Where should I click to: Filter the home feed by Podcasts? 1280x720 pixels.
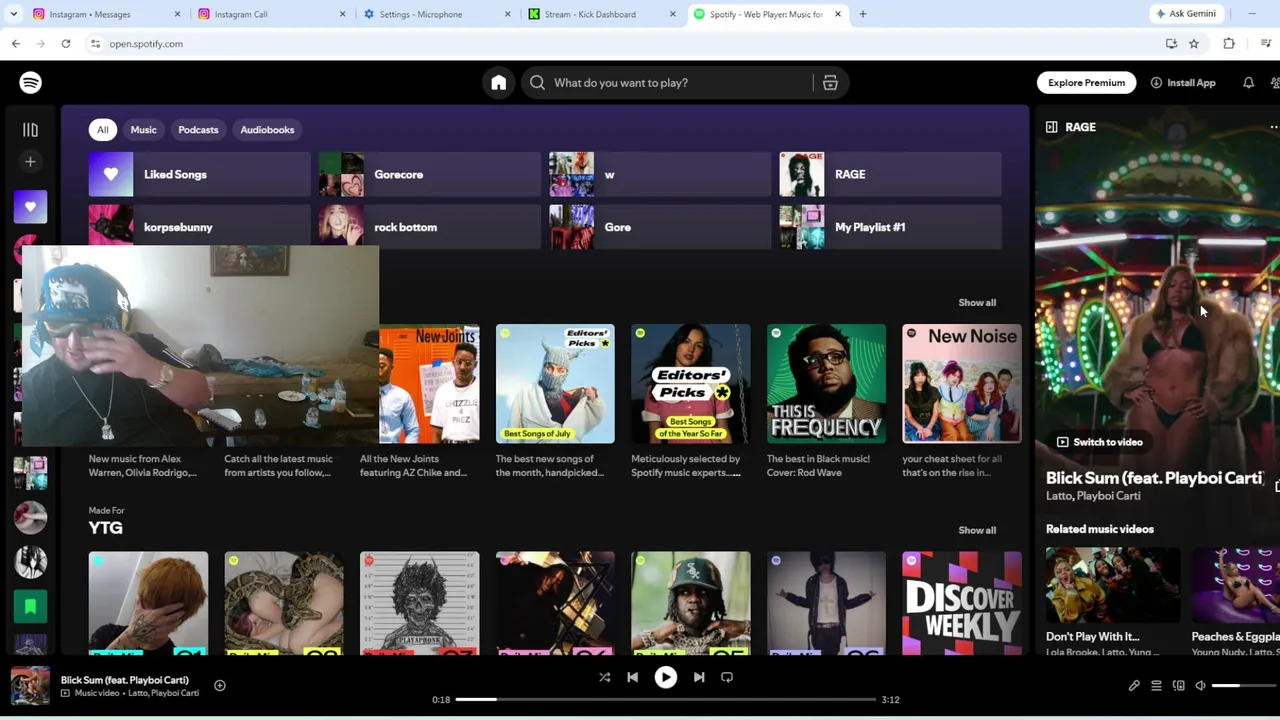(198, 130)
